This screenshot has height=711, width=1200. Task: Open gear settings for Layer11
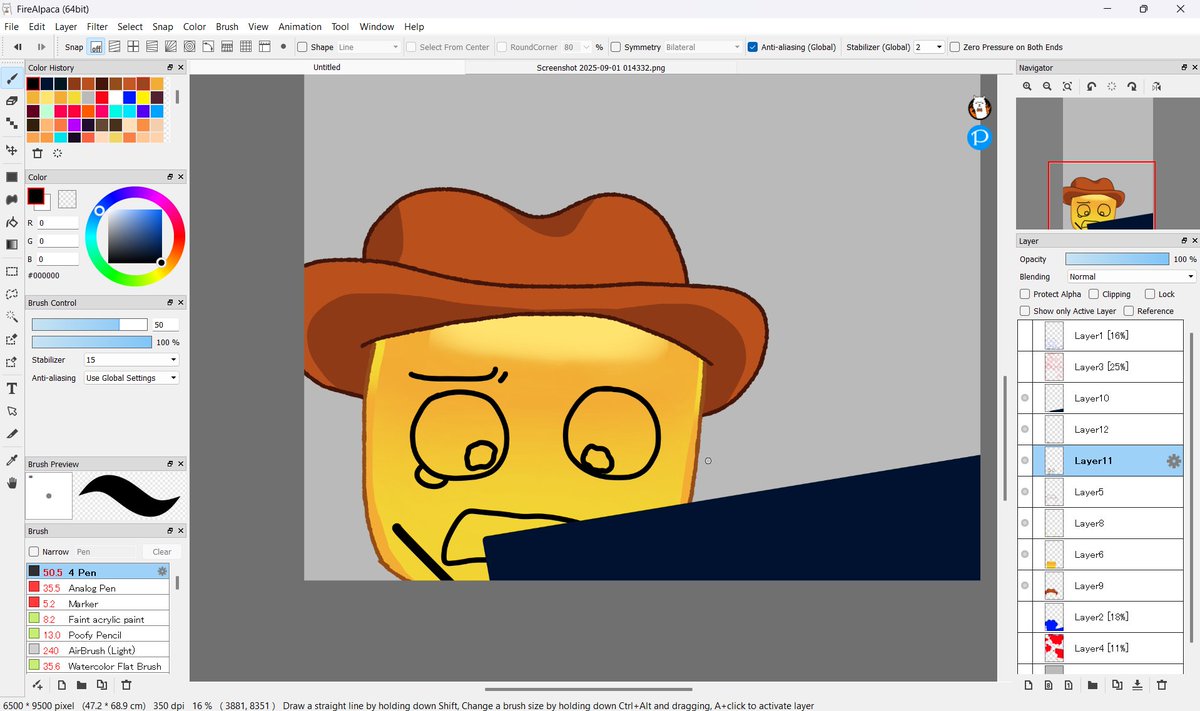1174,461
